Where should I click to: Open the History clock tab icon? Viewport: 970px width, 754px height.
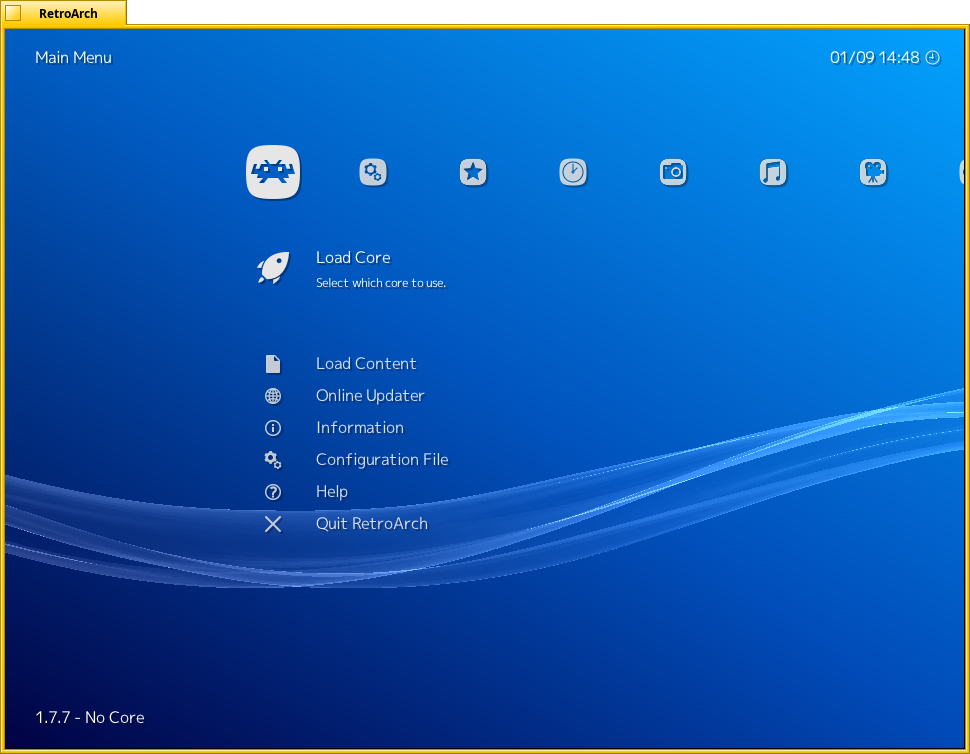coord(573,172)
